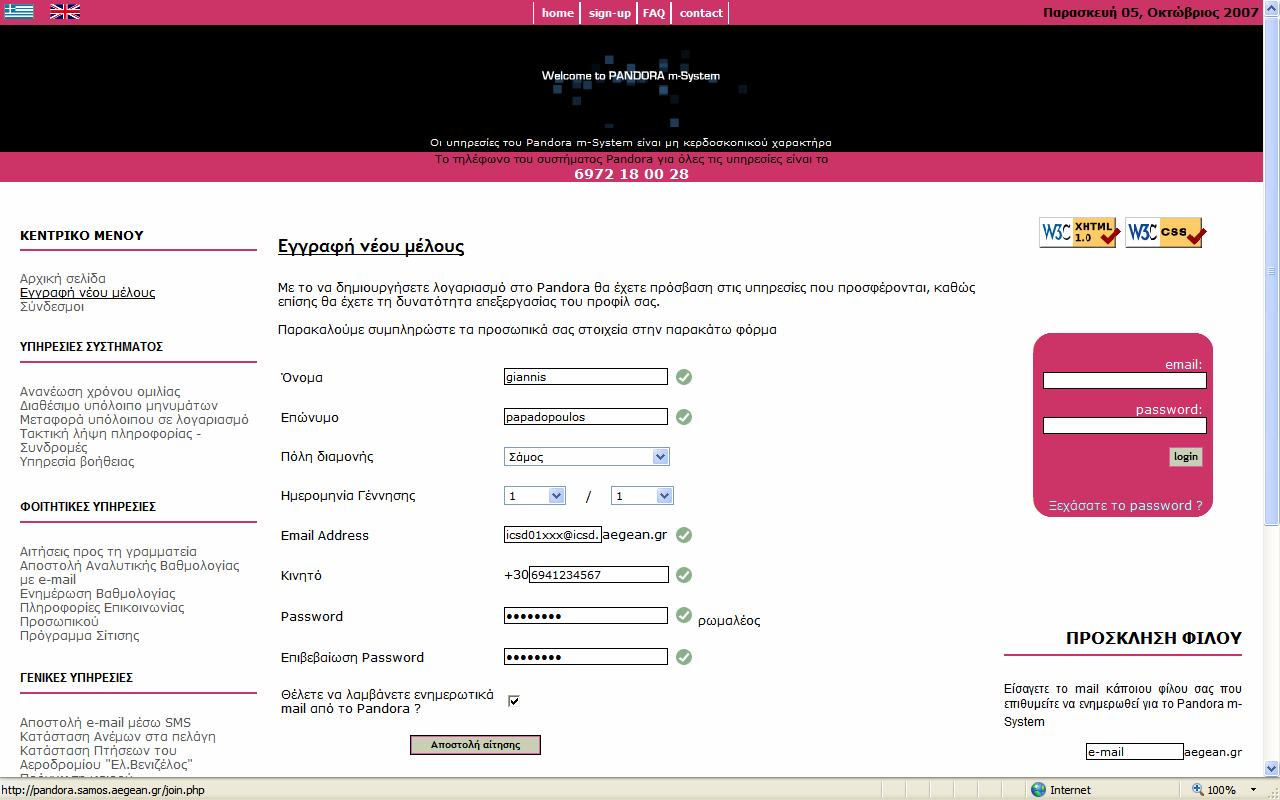Click the zoom magnifier icon in status bar
This screenshot has height=800, width=1280.
point(1197,790)
